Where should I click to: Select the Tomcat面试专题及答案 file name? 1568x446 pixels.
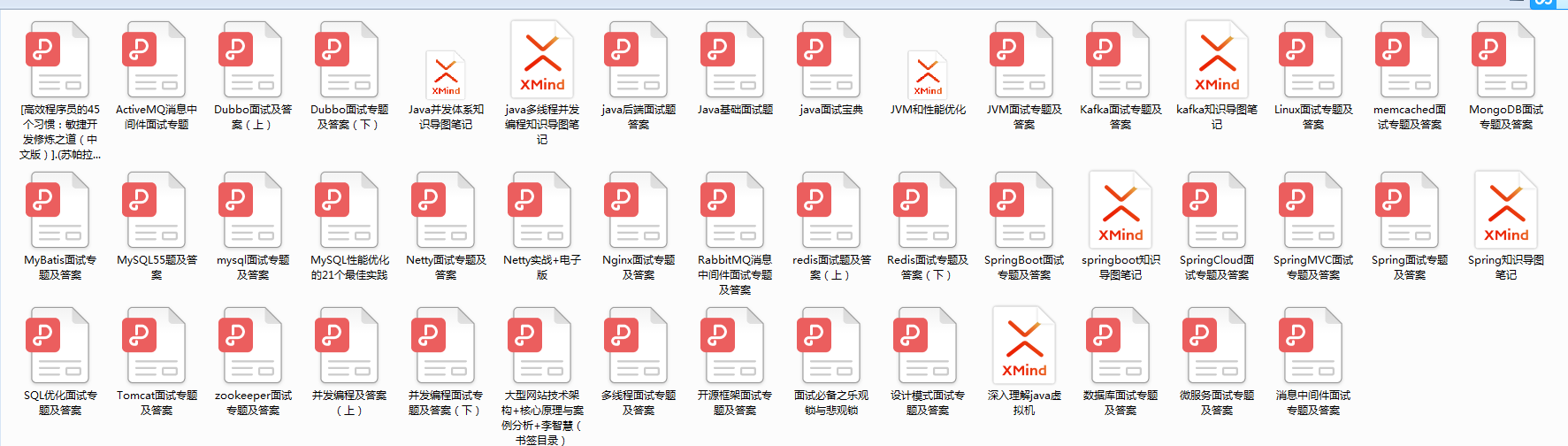coord(157,403)
